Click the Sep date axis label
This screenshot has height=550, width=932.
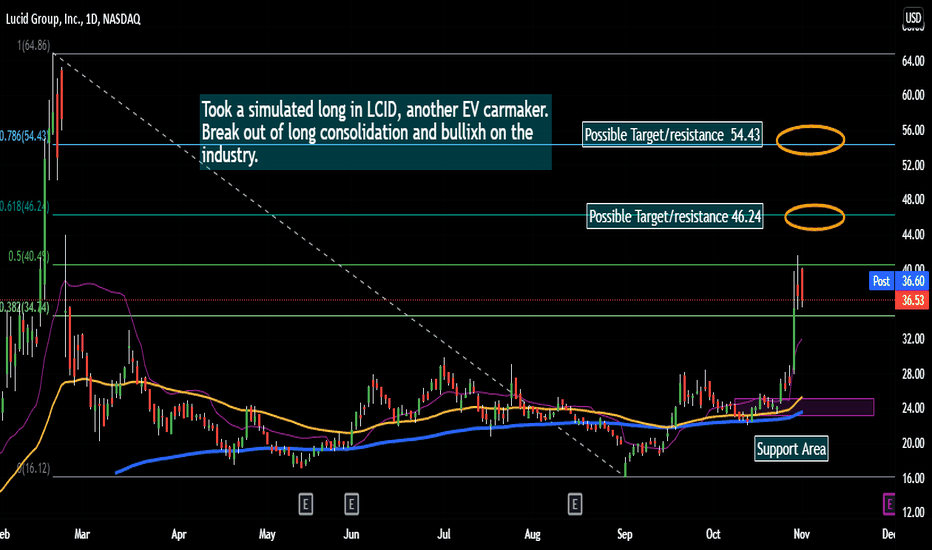pos(625,534)
